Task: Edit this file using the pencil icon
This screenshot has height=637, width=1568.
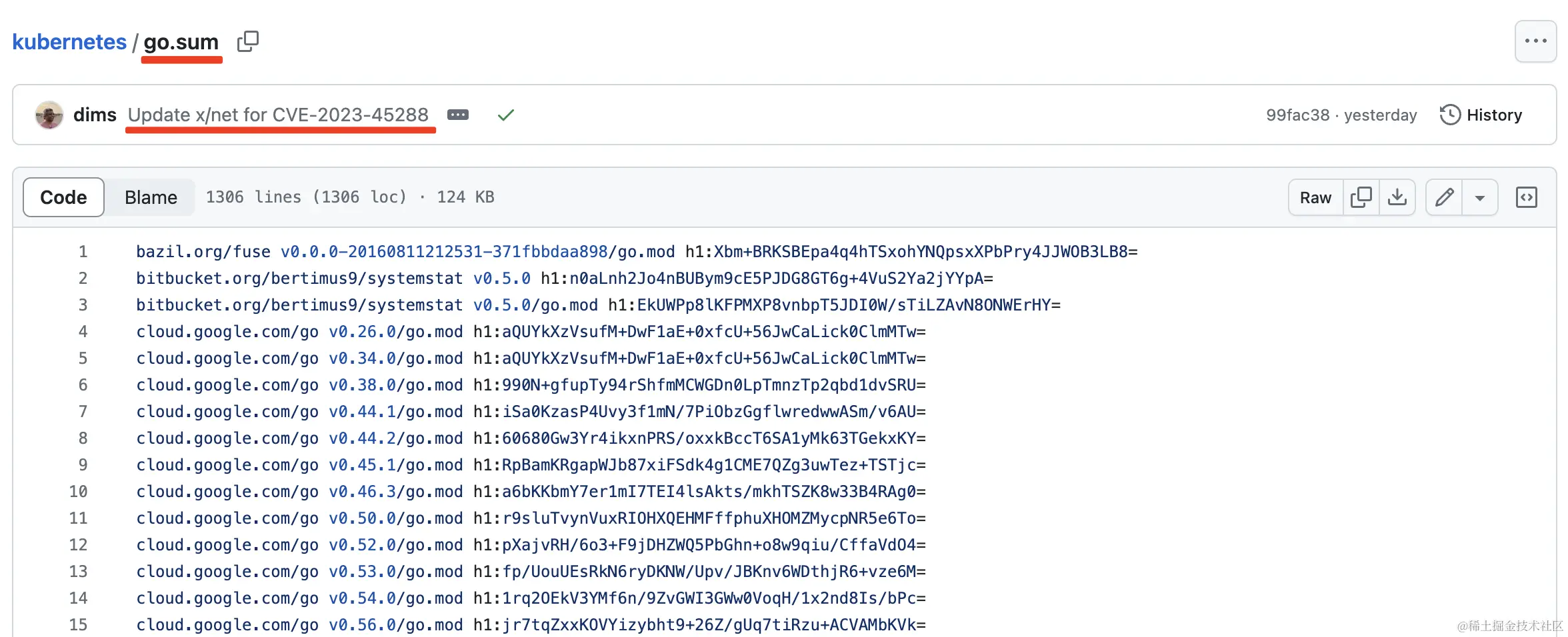Action: point(1444,197)
